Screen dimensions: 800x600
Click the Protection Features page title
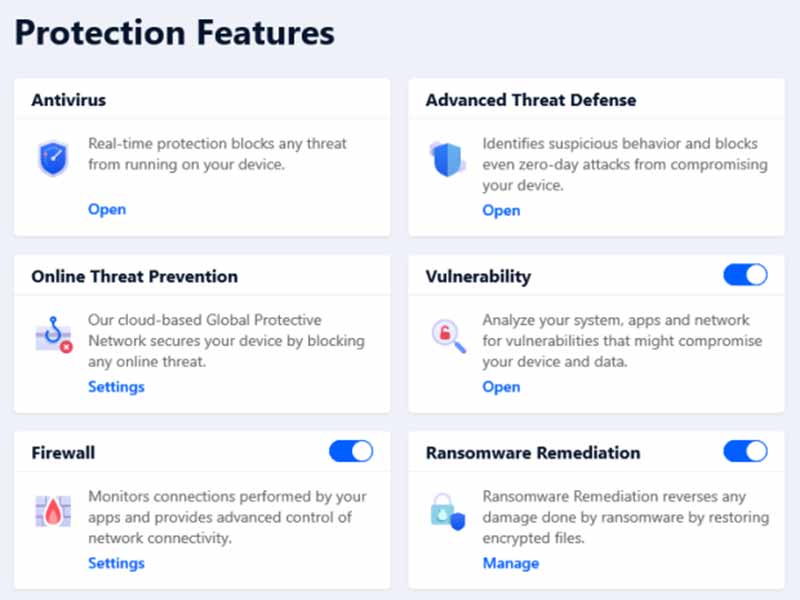point(174,33)
